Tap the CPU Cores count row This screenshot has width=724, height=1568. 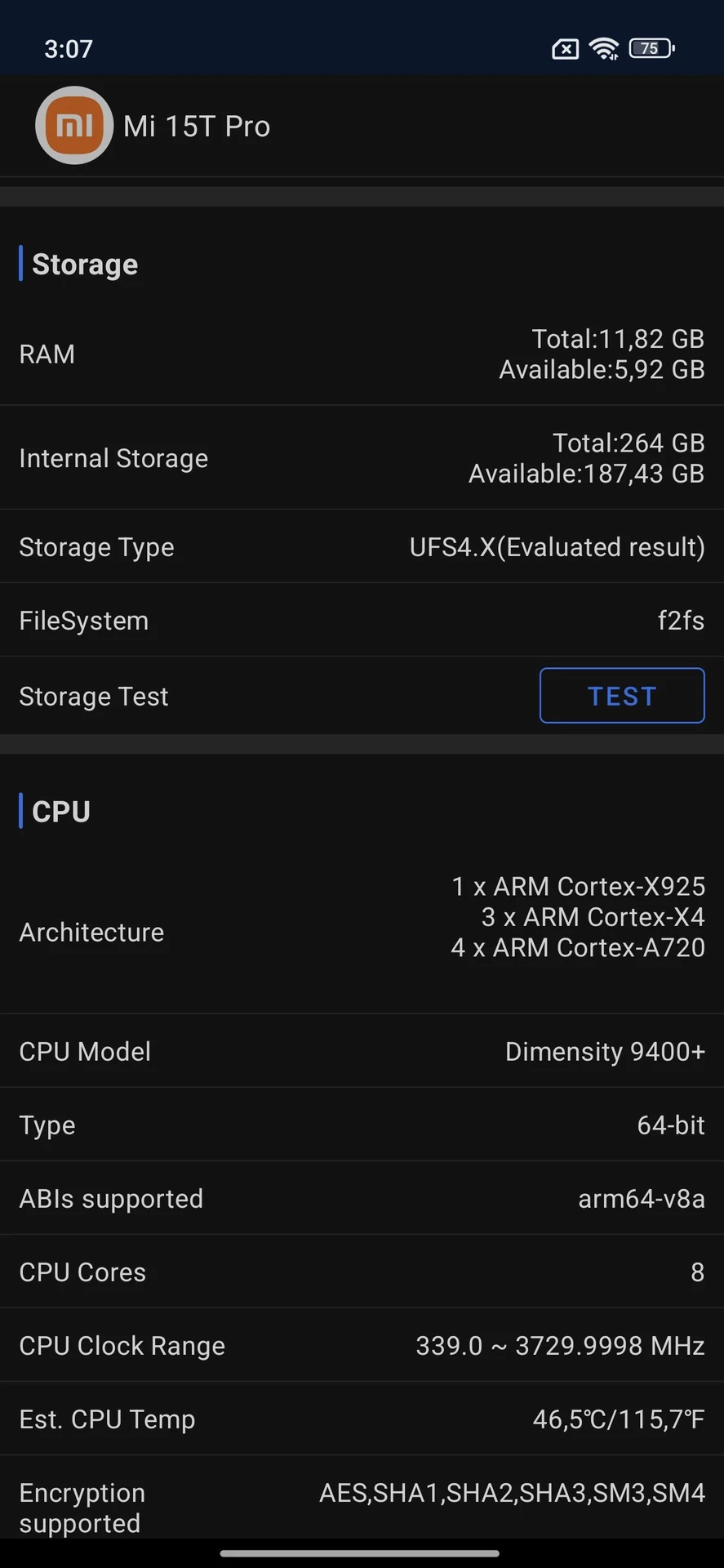[362, 1272]
